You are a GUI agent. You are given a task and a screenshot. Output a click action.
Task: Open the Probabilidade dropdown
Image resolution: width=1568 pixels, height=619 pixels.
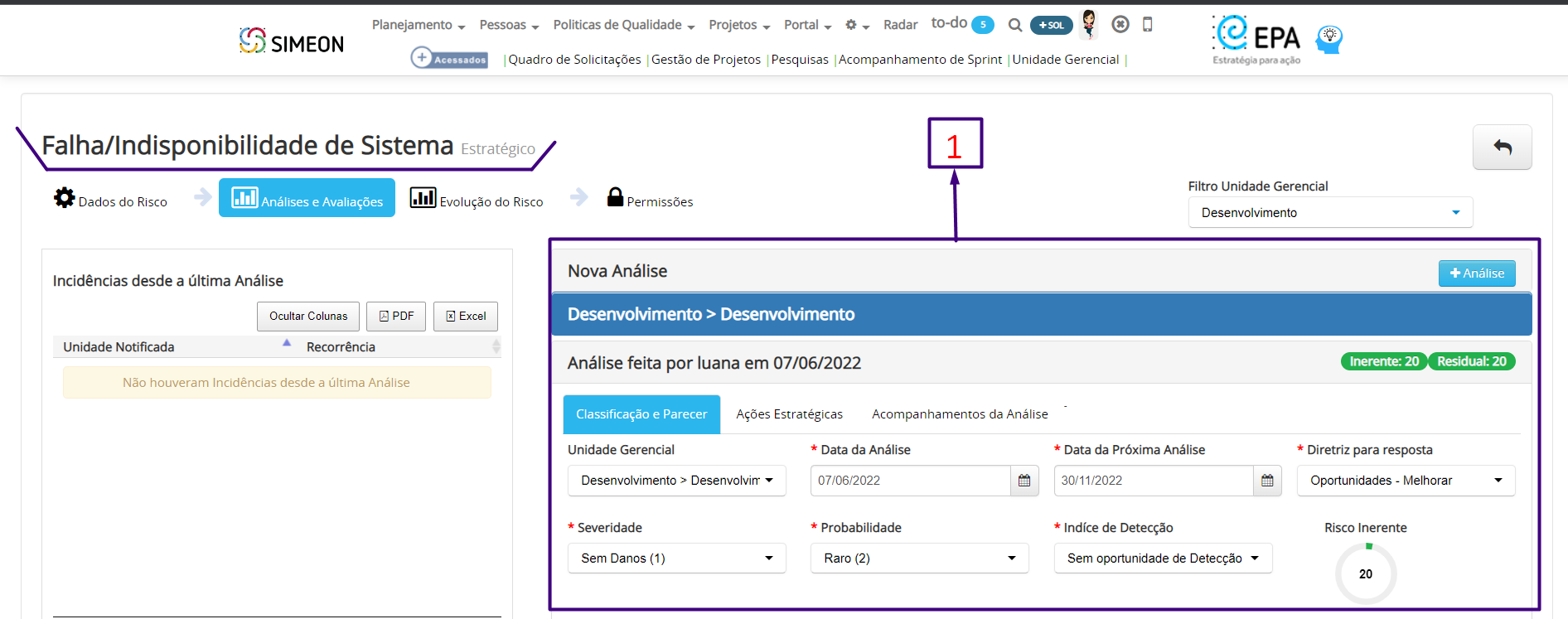coord(919,559)
